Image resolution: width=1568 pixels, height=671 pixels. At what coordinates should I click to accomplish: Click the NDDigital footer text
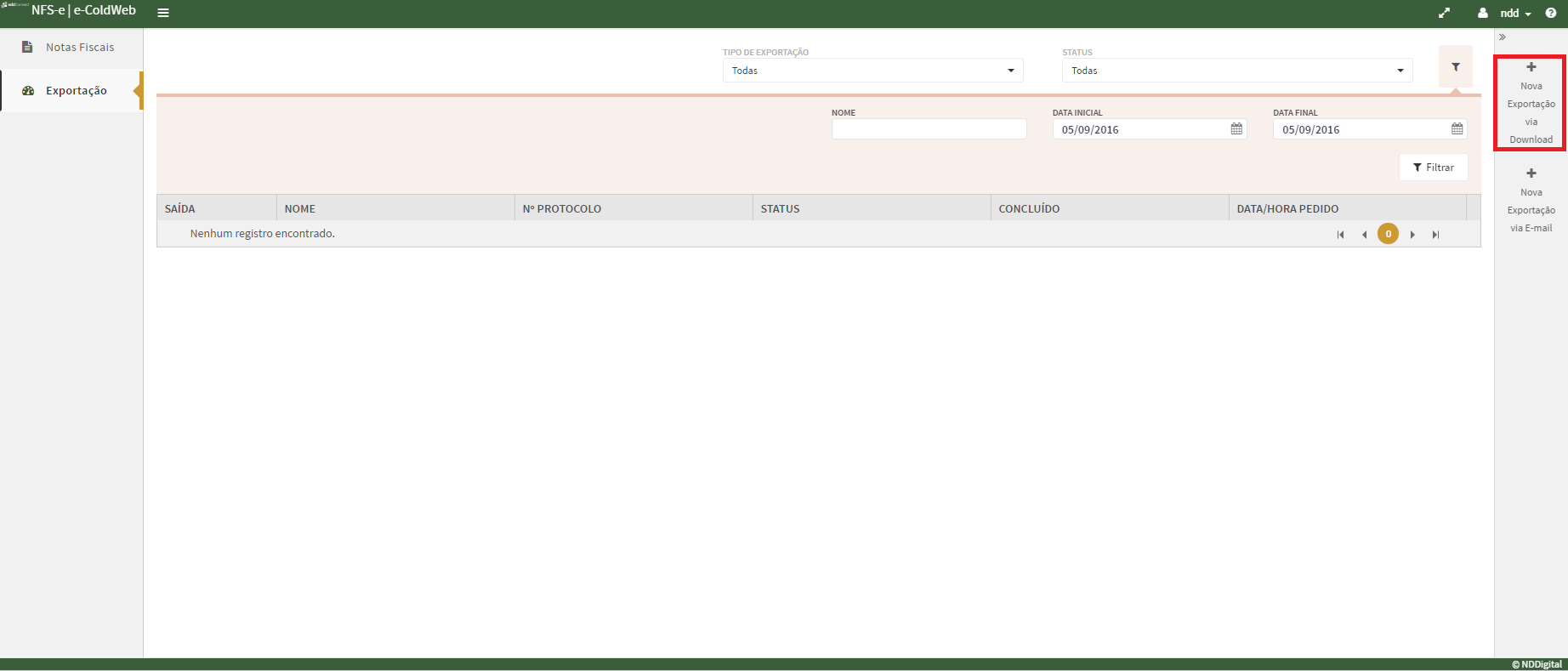(1537, 664)
